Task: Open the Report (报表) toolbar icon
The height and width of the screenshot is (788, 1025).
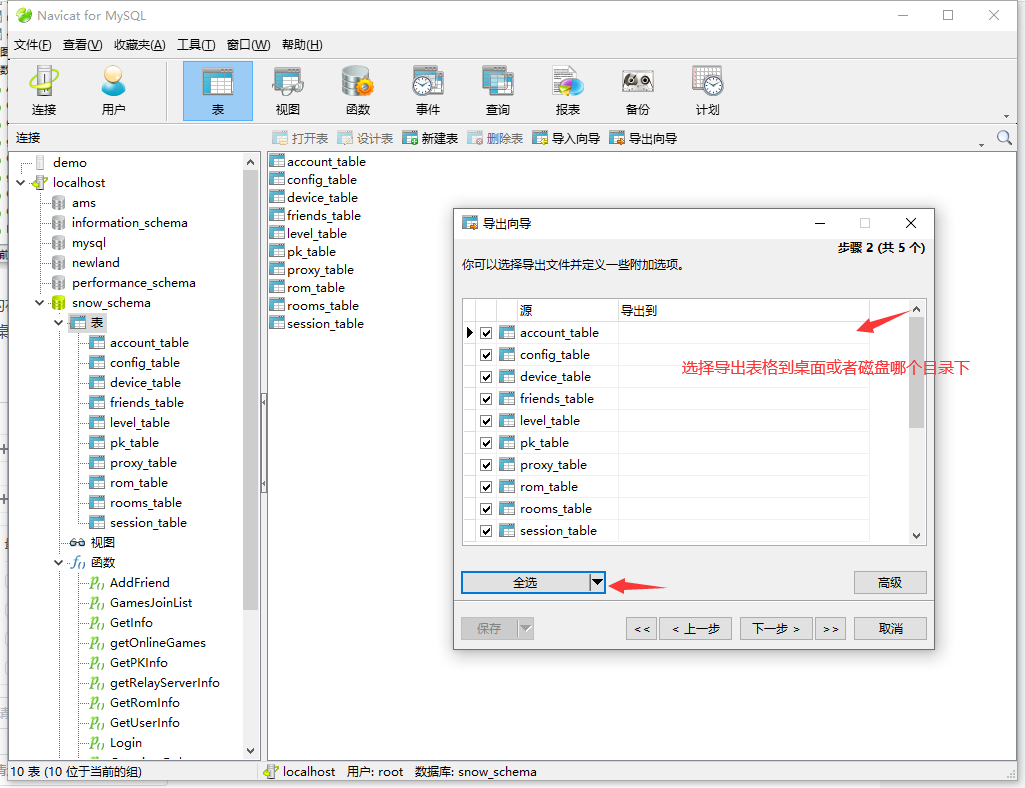Action: tap(567, 91)
